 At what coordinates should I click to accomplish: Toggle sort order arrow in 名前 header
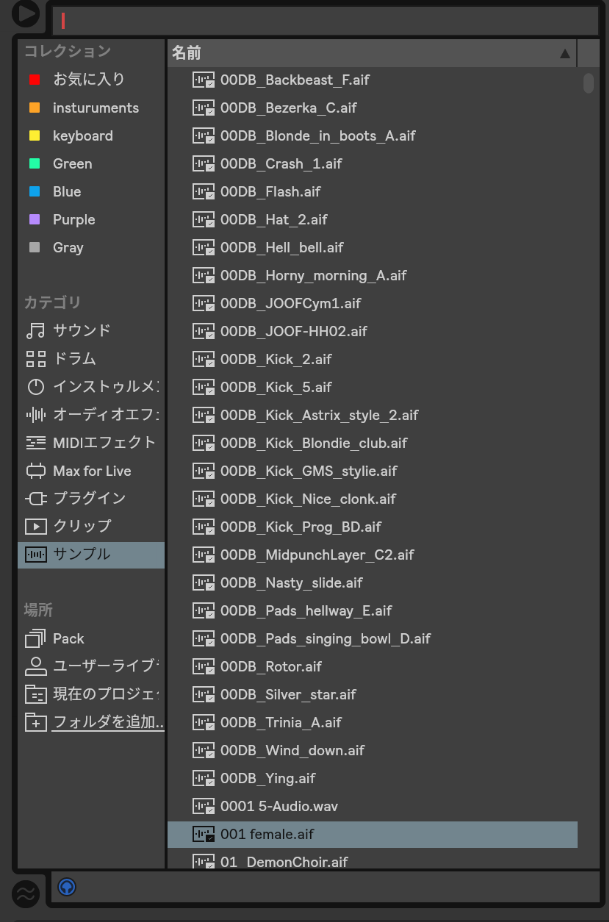click(x=565, y=53)
